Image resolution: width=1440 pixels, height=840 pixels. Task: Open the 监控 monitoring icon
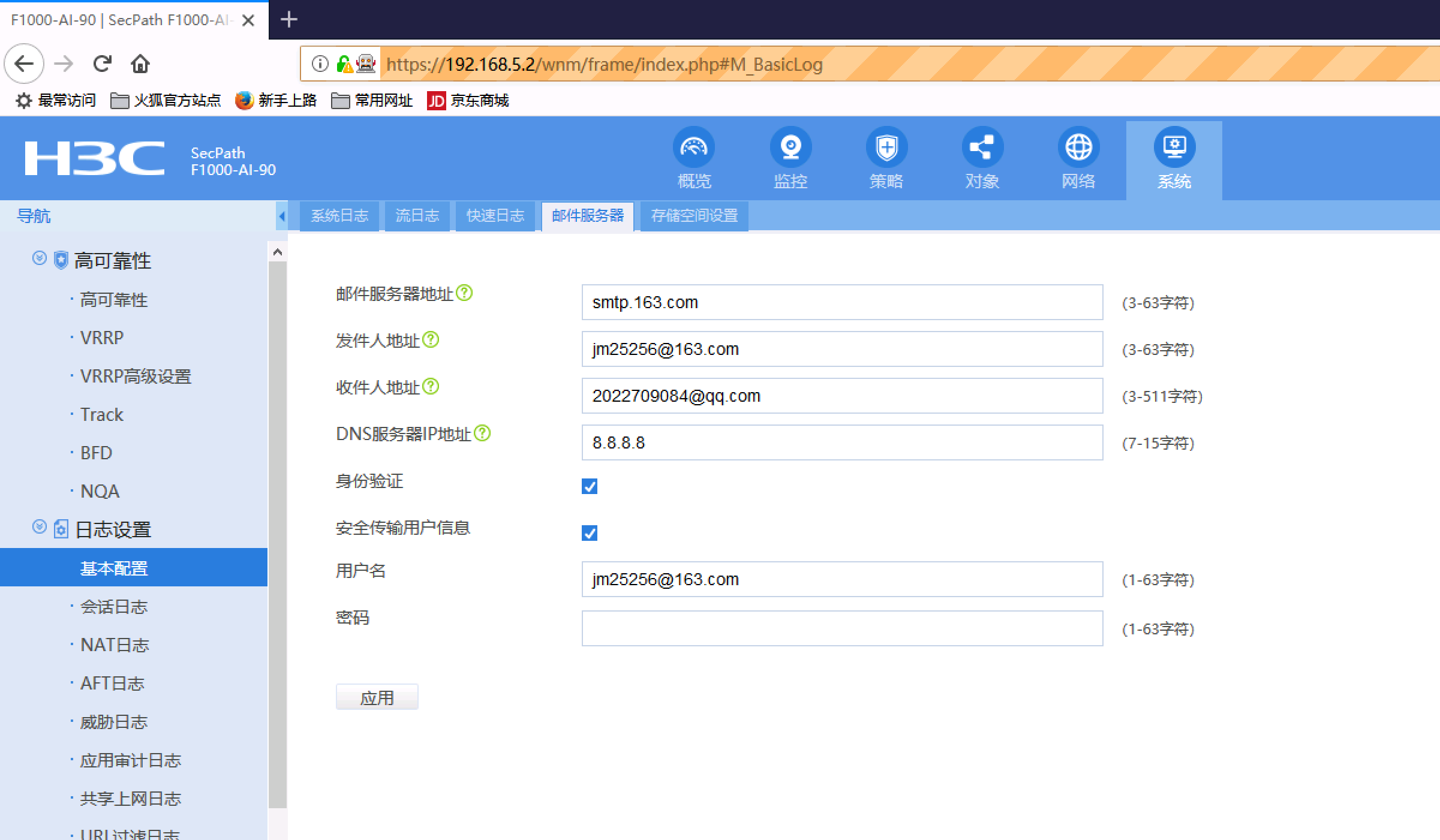tap(790, 147)
